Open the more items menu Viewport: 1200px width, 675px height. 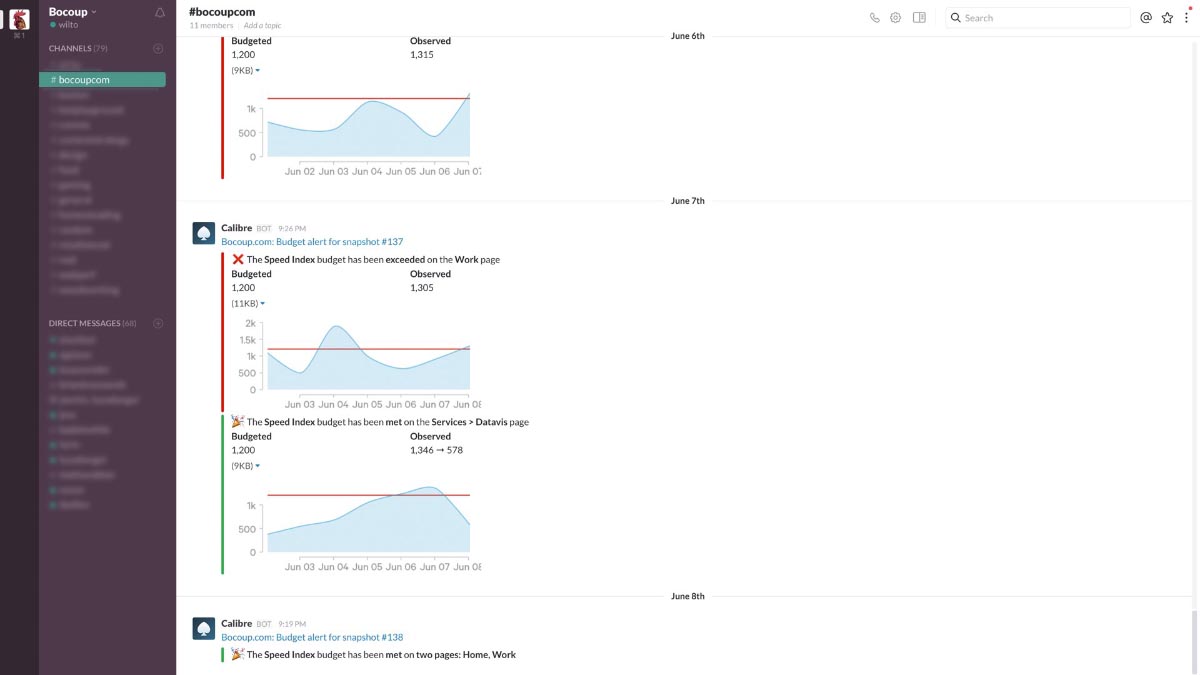pos(1187,17)
